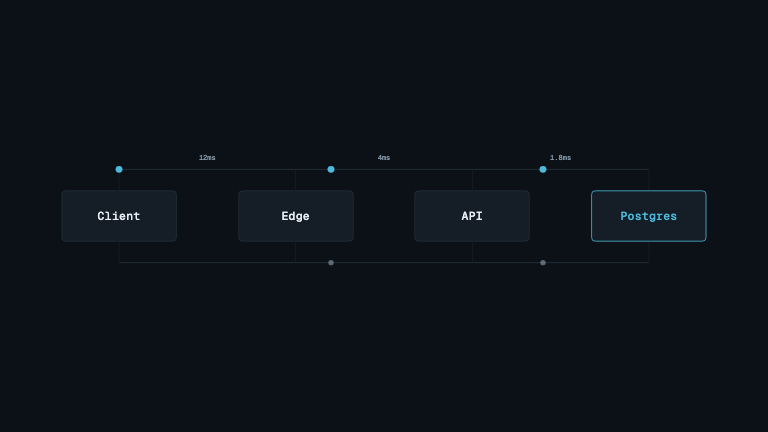Viewport: 768px width, 432px height.
Task: Select the Edge node box
Action: tap(296, 216)
